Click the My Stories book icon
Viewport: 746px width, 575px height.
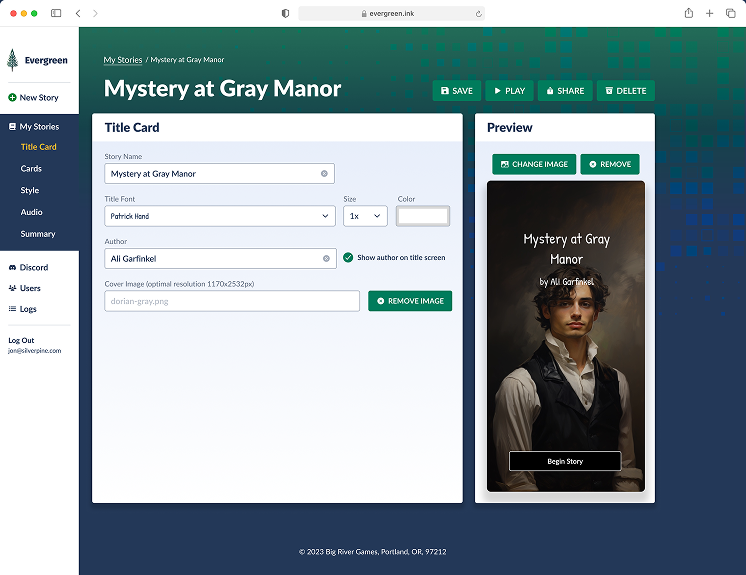pyautogui.click(x=12, y=127)
